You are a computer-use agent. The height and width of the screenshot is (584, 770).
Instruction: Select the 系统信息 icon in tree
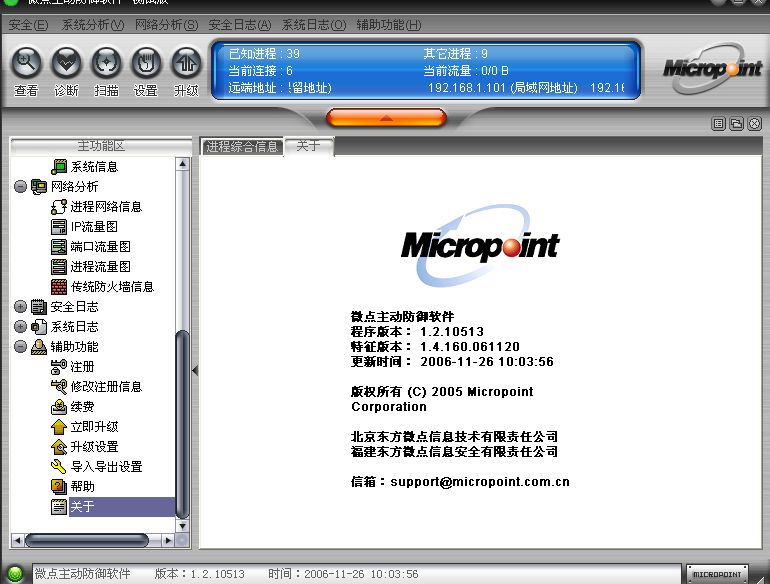point(59,167)
